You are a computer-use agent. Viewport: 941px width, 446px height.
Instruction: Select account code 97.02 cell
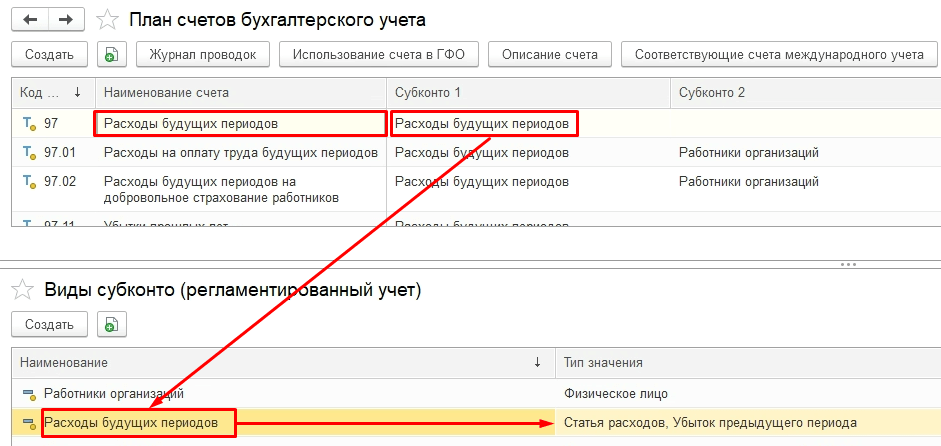[60, 181]
